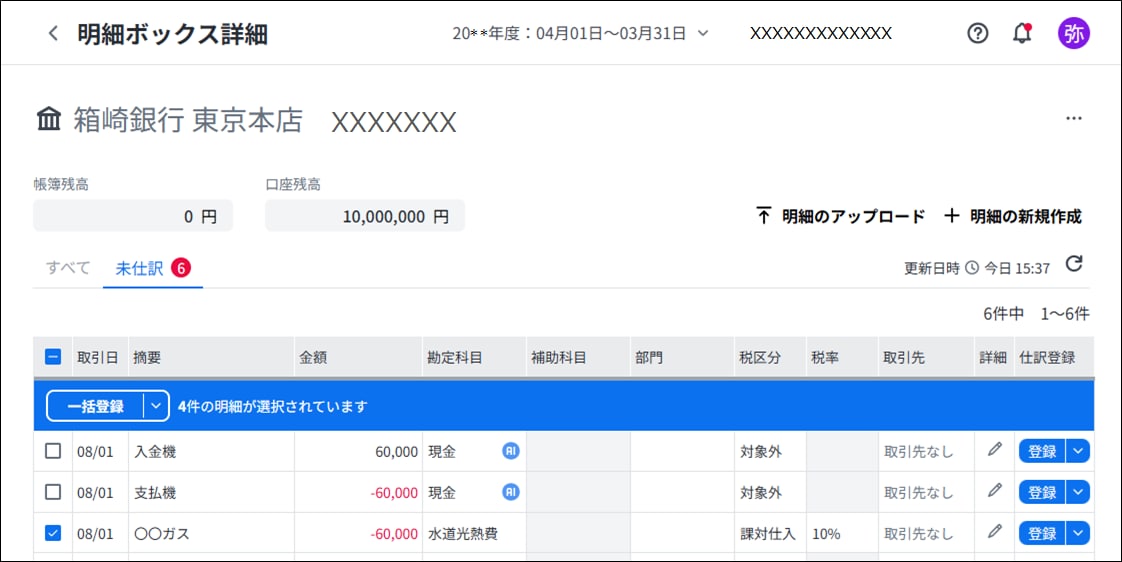
Task: Click 取引先なし field in ○○ガス row
Action: pyautogui.click(x=926, y=533)
